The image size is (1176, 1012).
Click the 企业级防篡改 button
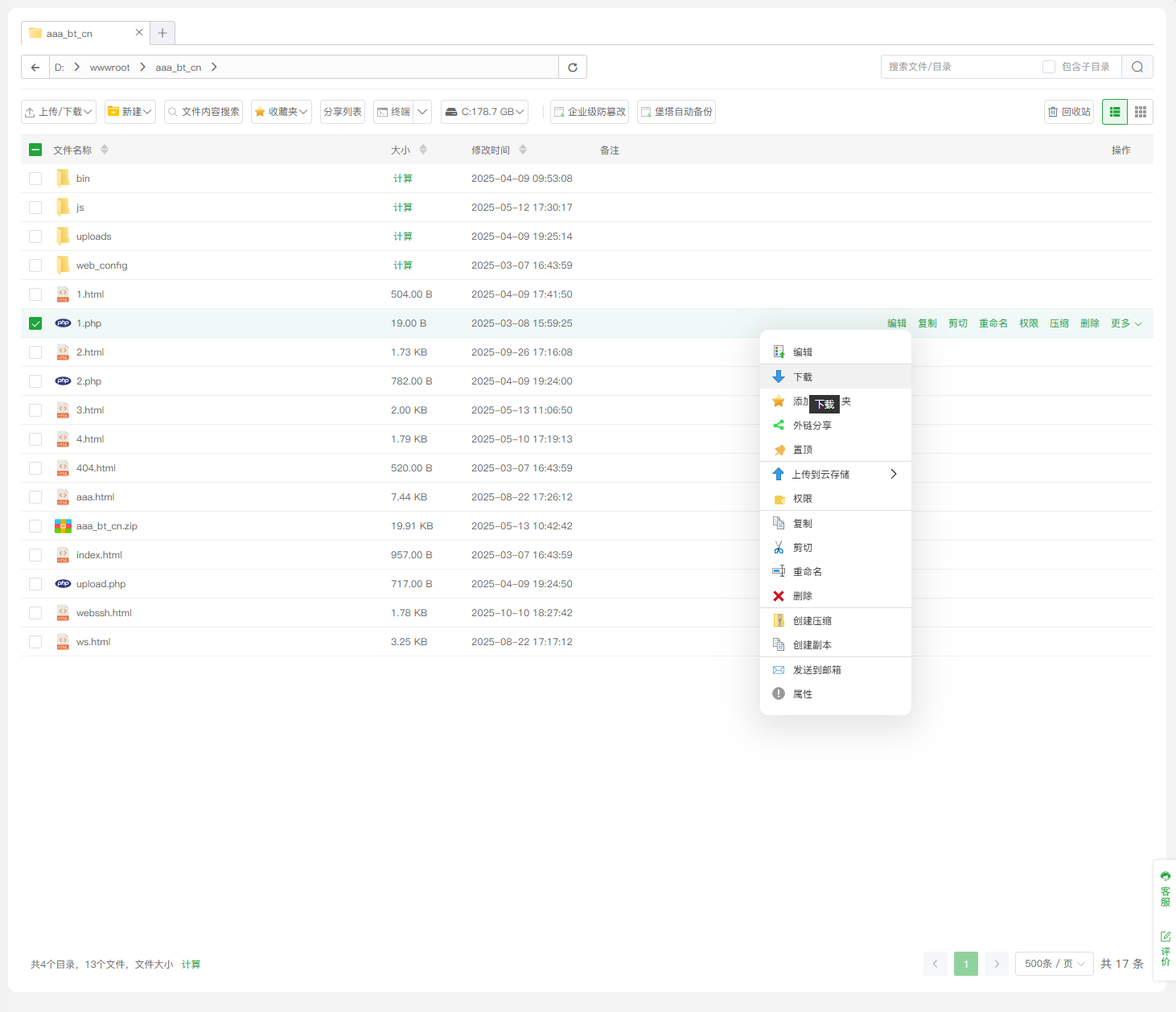tap(590, 112)
